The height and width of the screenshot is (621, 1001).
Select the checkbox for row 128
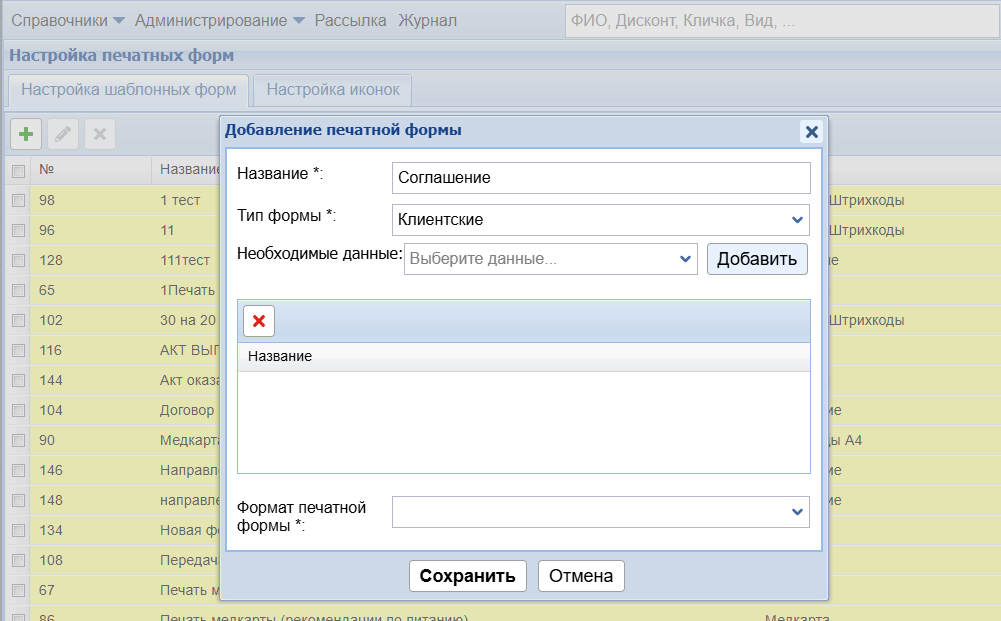[x=18, y=260]
